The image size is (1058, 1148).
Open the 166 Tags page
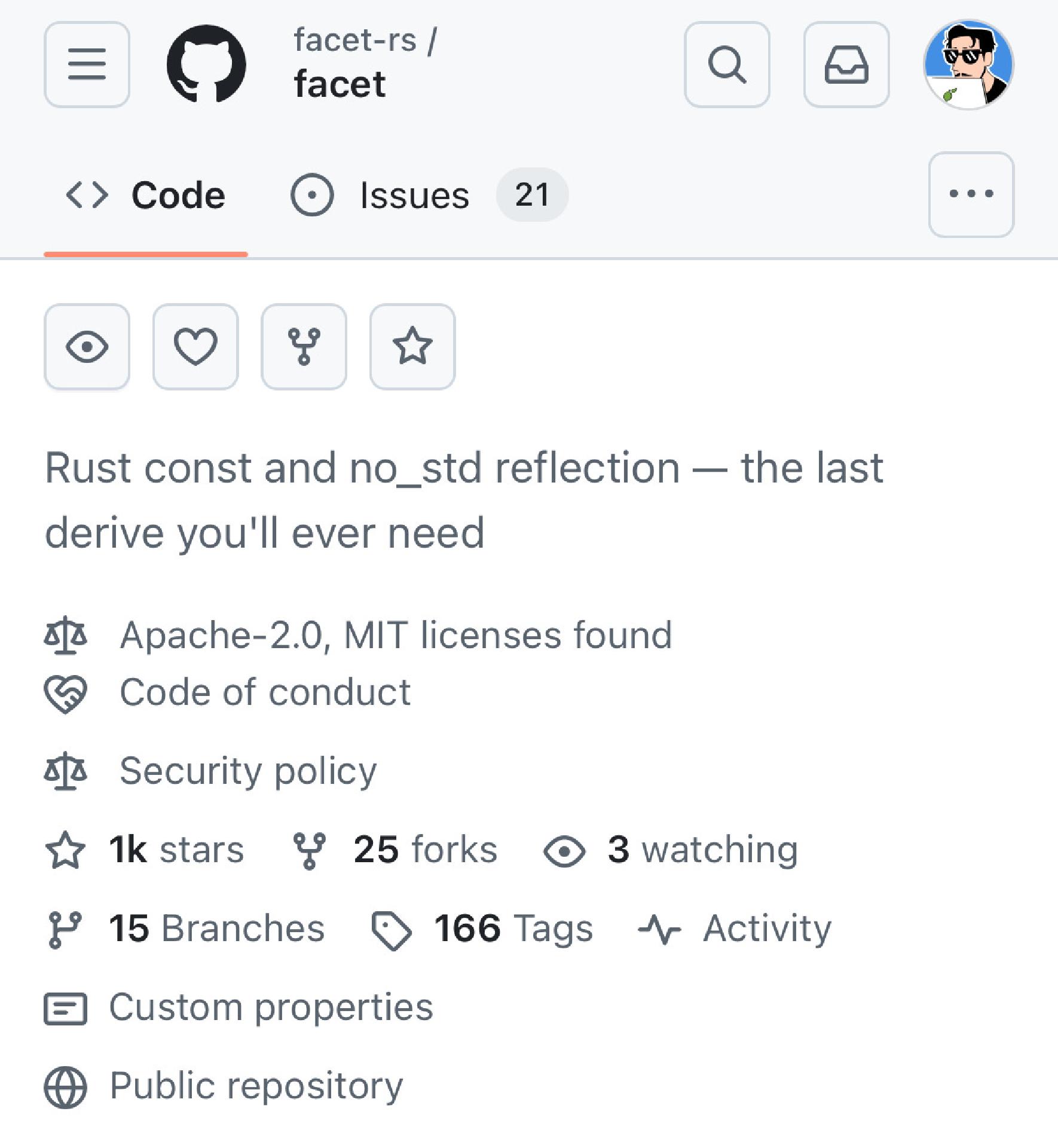(x=513, y=929)
